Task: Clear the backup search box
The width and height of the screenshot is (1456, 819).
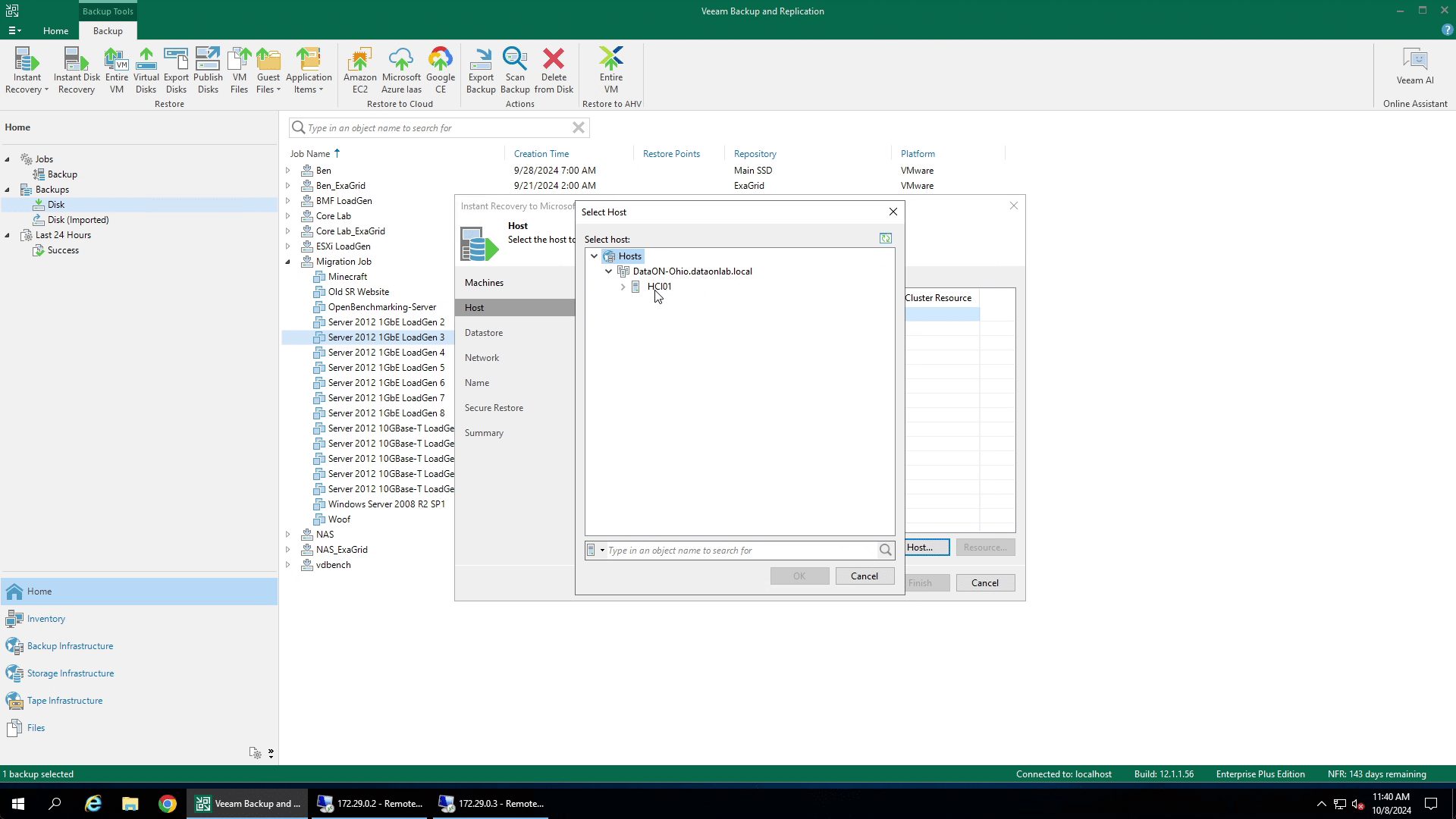Action: tap(578, 127)
